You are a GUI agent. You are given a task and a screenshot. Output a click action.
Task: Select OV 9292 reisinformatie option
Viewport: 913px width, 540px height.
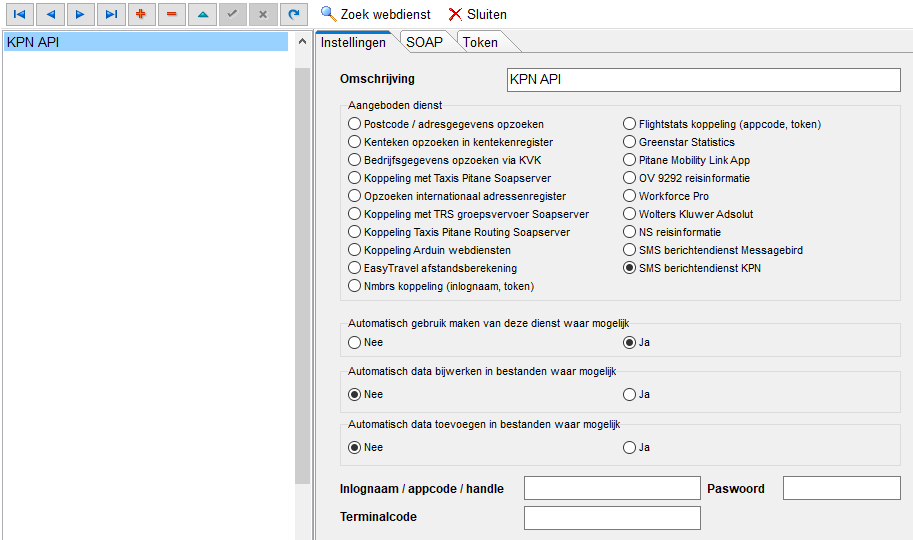coord(686,178)
